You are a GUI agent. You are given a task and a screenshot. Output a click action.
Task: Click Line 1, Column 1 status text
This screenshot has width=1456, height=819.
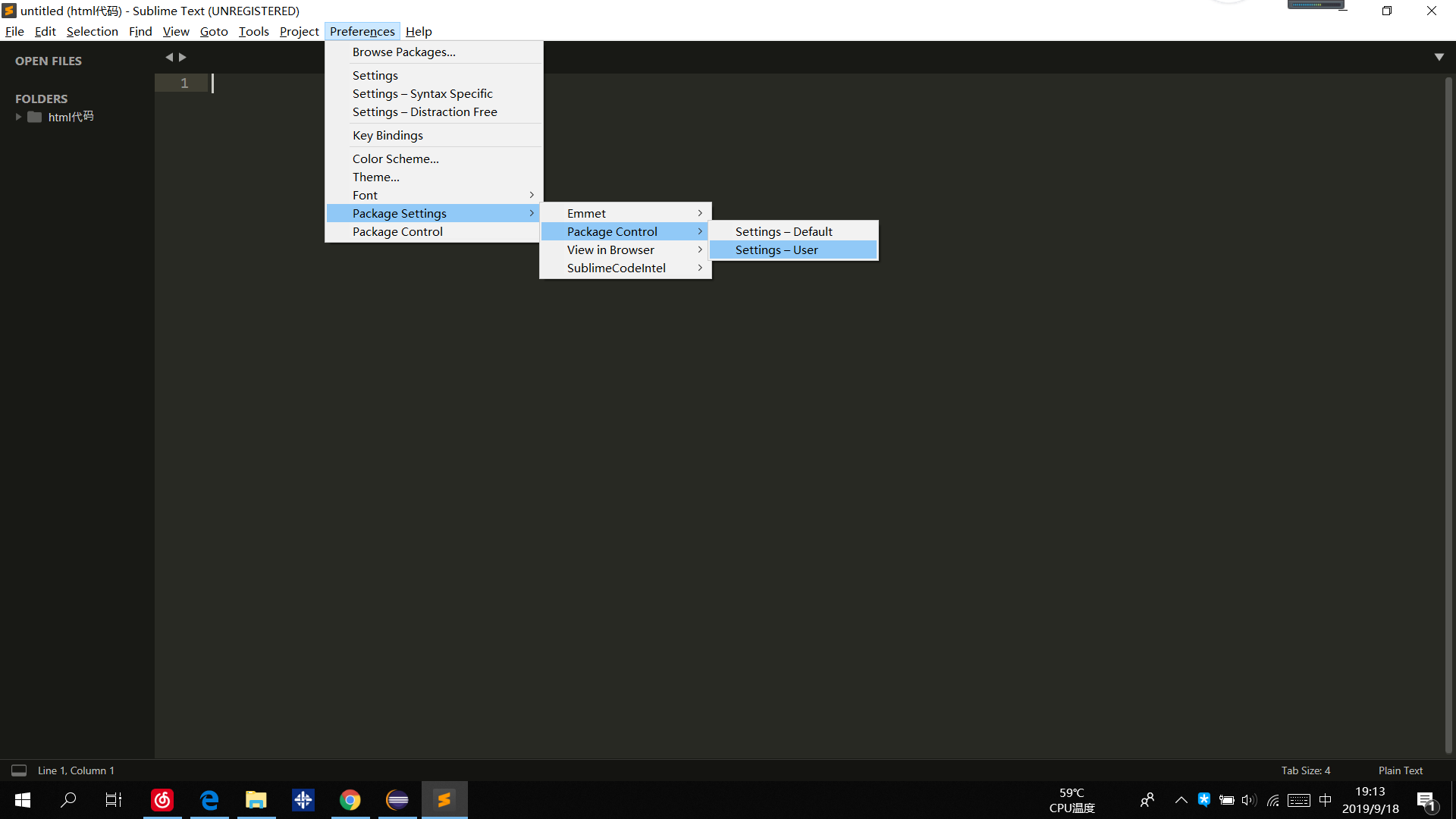tap(76, 770)
